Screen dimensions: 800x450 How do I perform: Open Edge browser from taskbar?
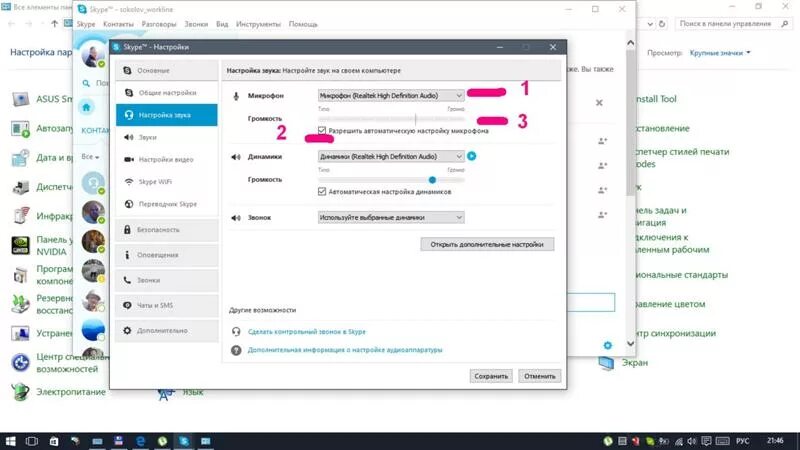point(140,441)
